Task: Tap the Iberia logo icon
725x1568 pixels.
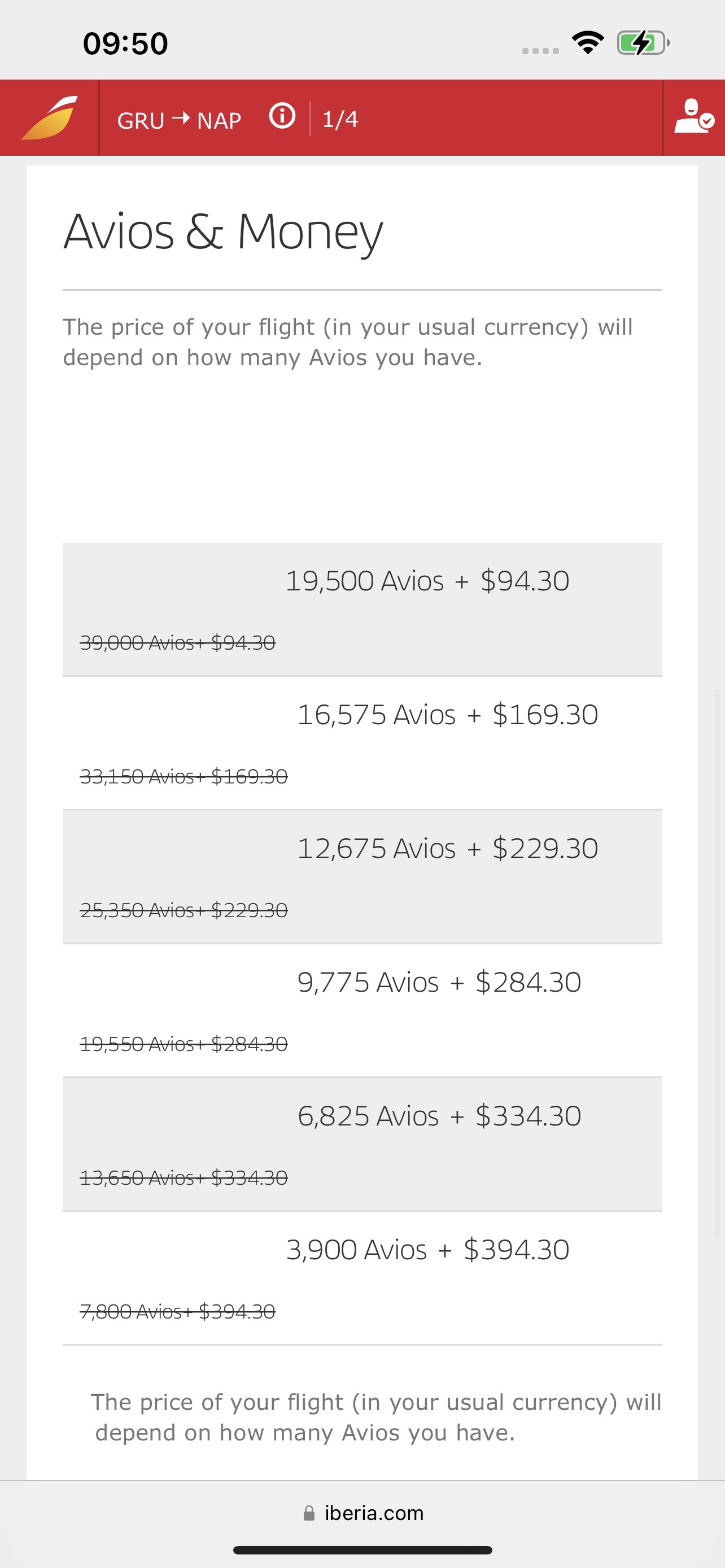Action: pyautogui.click(x=49, y=117)
